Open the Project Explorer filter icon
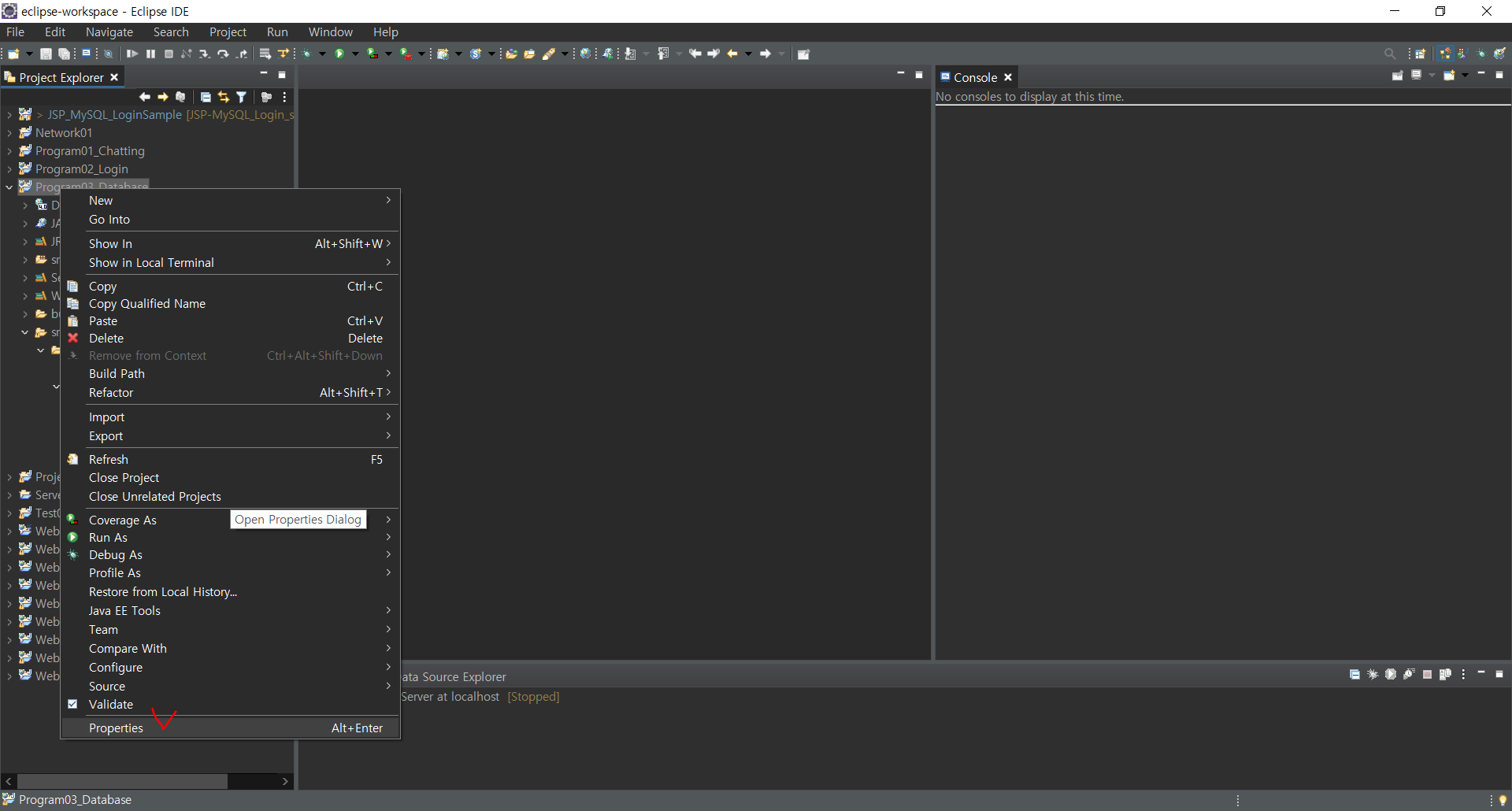 point(242,97)
